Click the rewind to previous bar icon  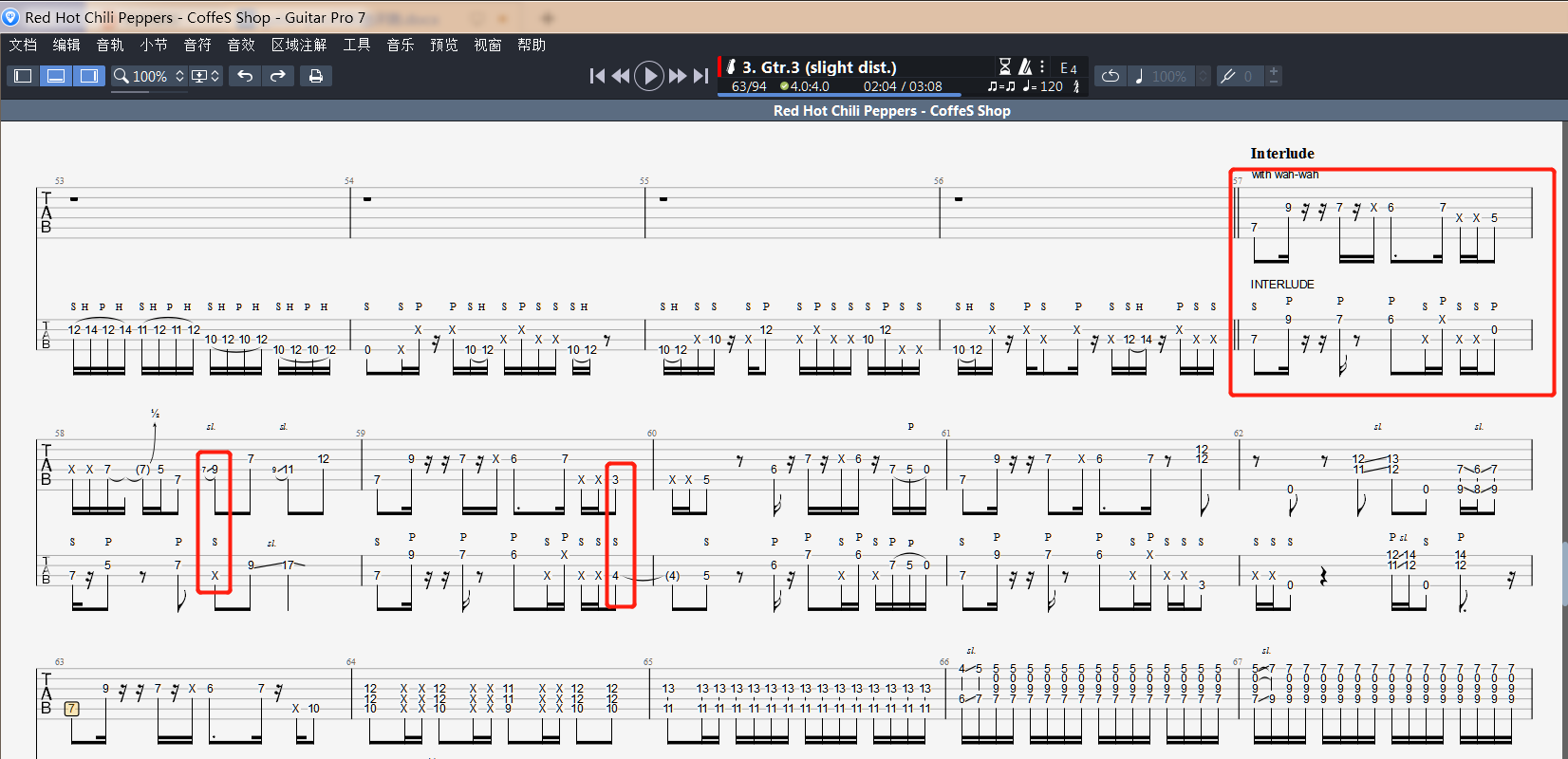(x=621, y=76)
